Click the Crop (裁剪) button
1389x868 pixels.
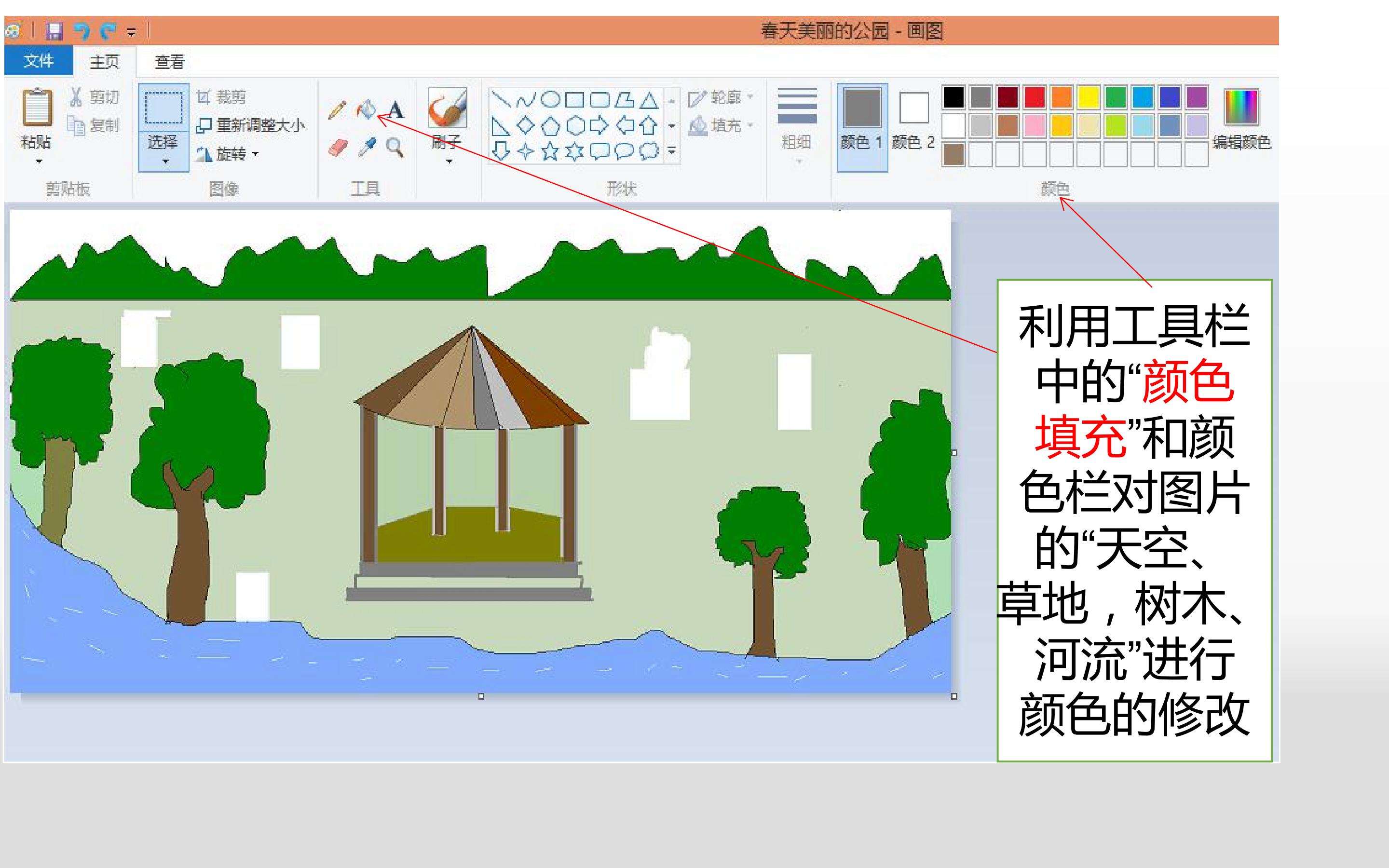pos(221,96)
